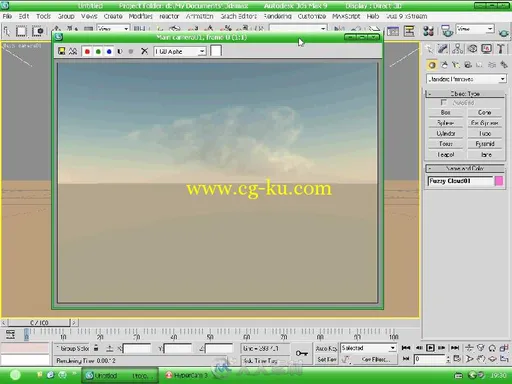
Task: Click the white color swatch in the frame window
Action: (216, 51)
